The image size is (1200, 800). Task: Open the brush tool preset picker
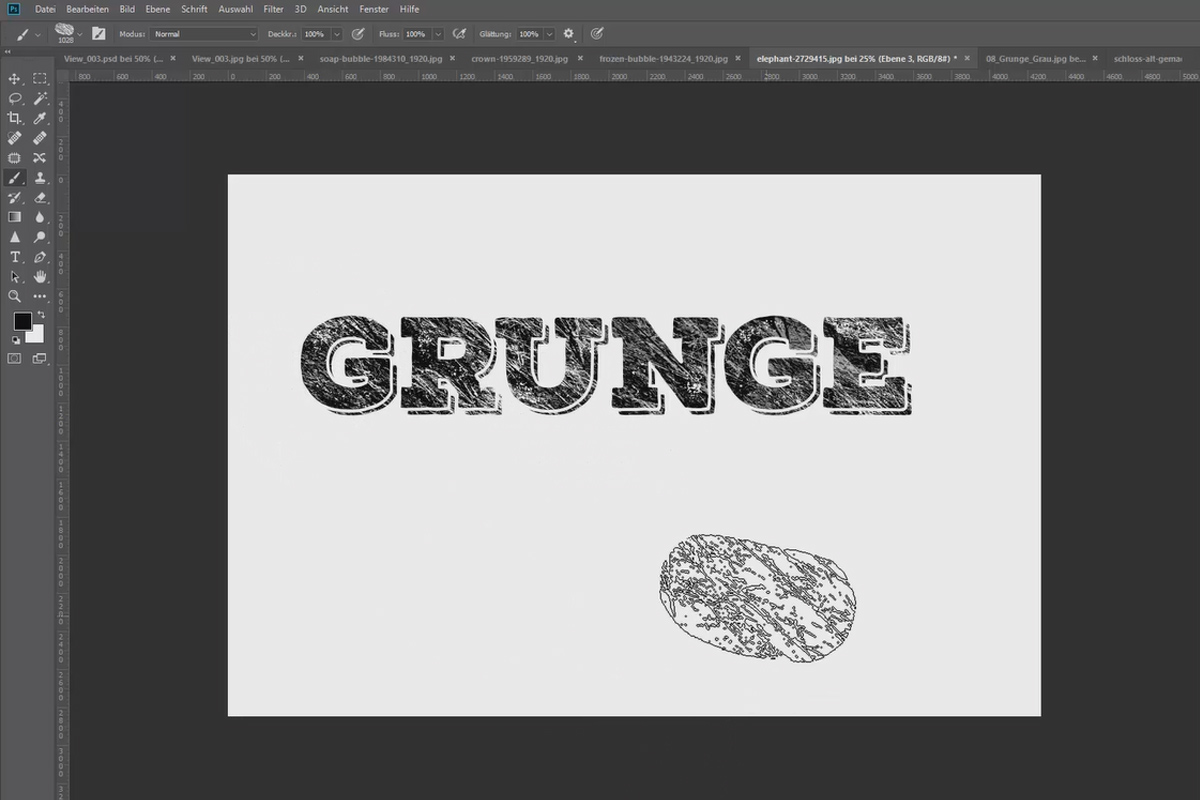point(26,33)
